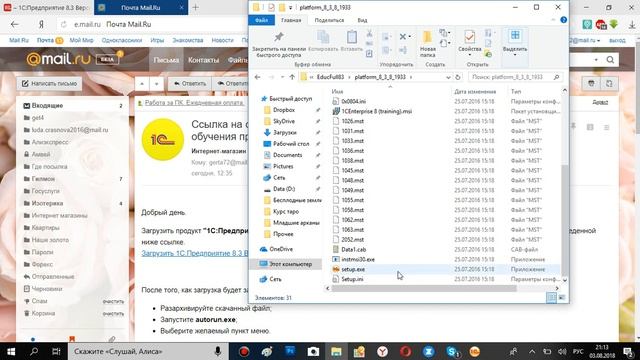Open Yandex Browser from the taskbar
Viewport: 640px width, 360px height.
[x=382, y=351]
